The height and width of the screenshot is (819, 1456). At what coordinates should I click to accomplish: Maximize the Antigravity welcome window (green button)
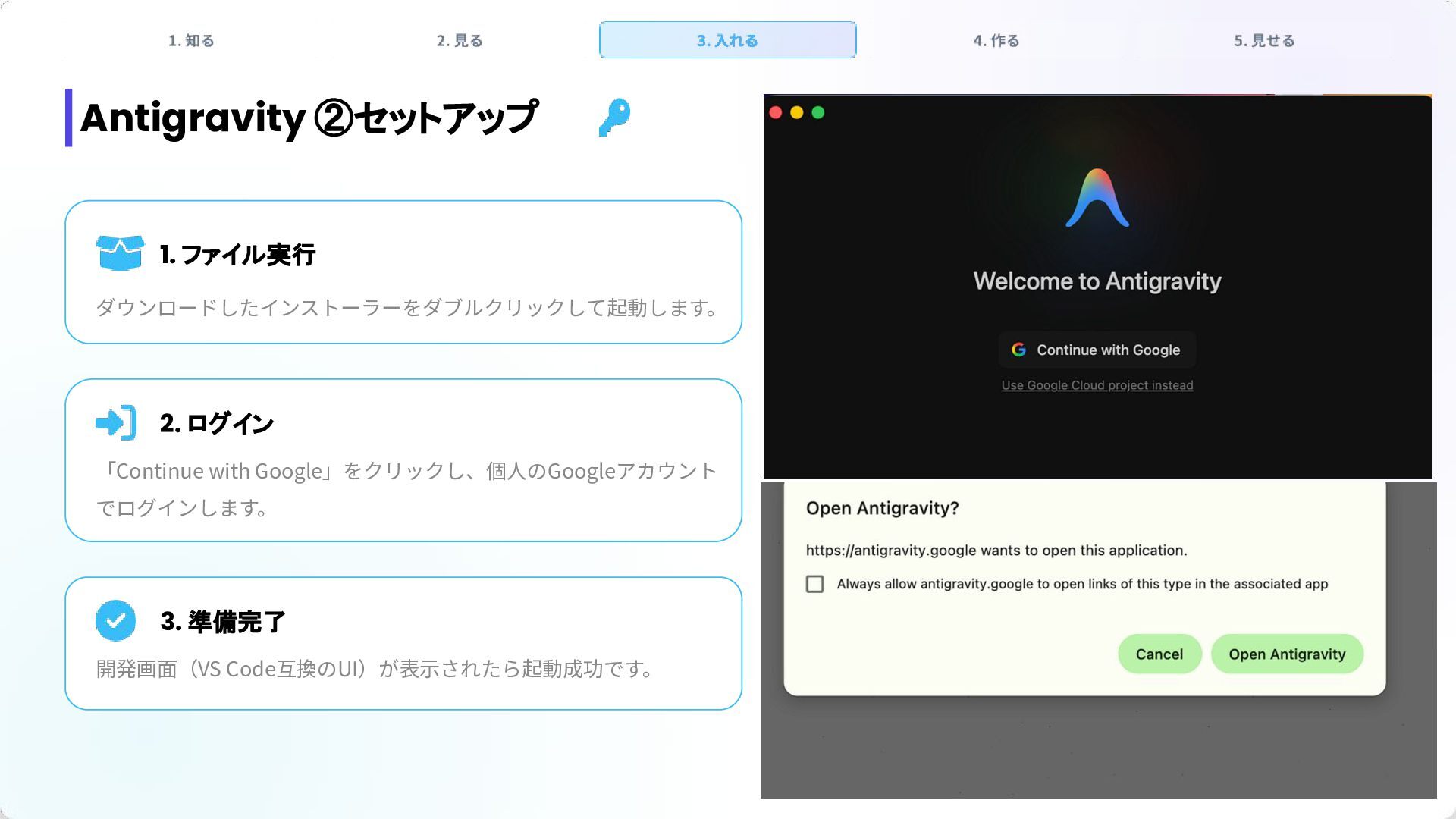[817, 113]
